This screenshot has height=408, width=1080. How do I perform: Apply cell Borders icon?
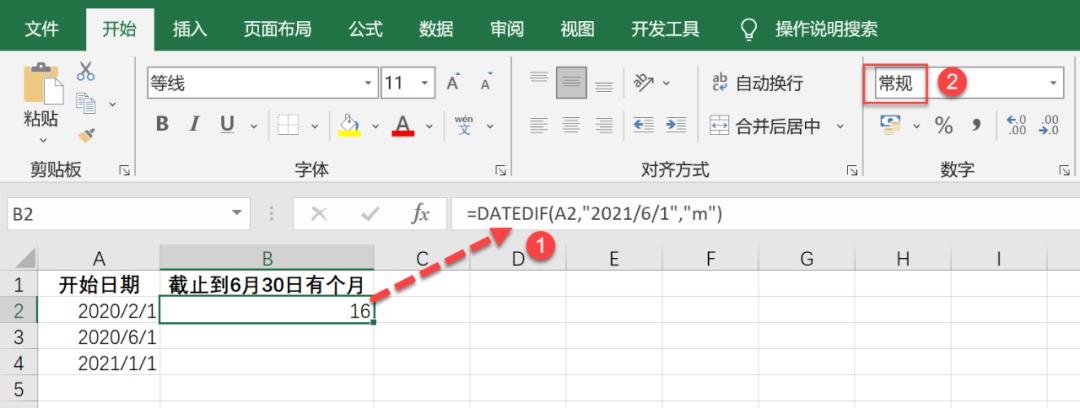click(288, 125)
